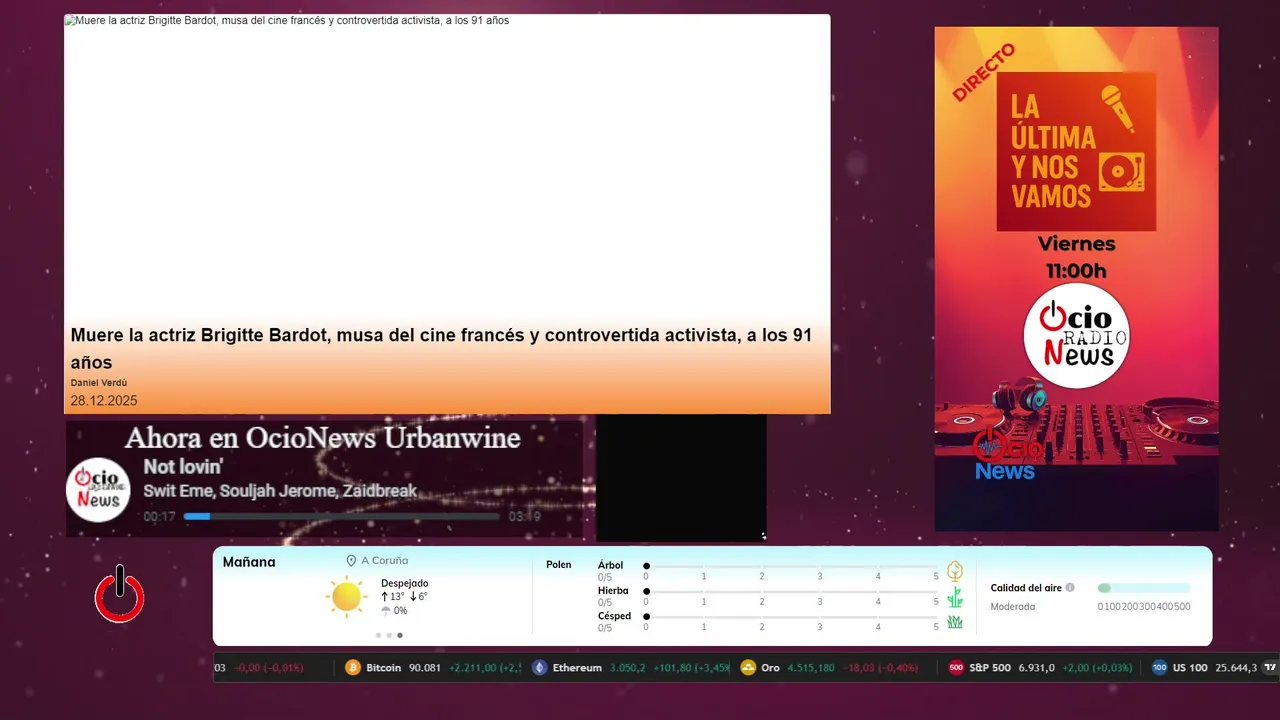Click the black video panel

[x=682, y=478]
